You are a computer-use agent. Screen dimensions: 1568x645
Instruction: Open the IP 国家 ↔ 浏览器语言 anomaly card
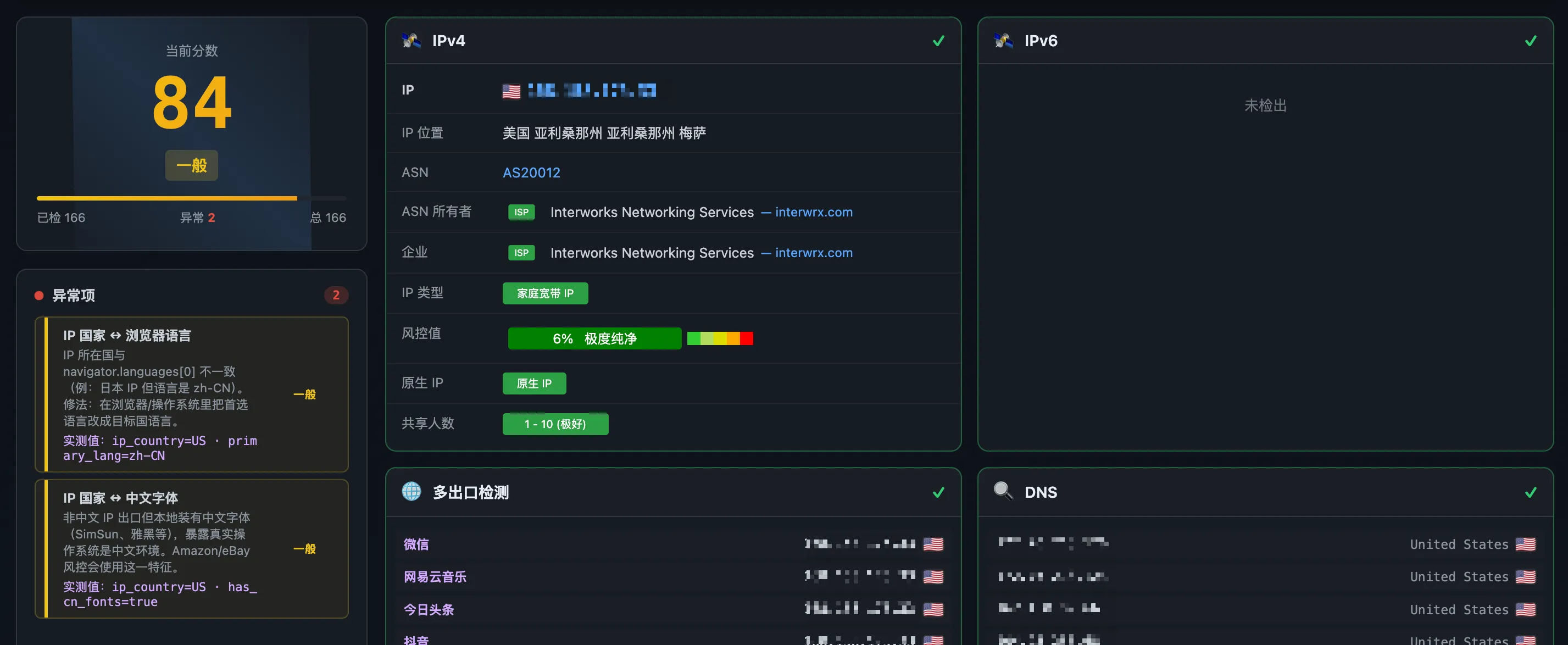(x=192, y=394)
